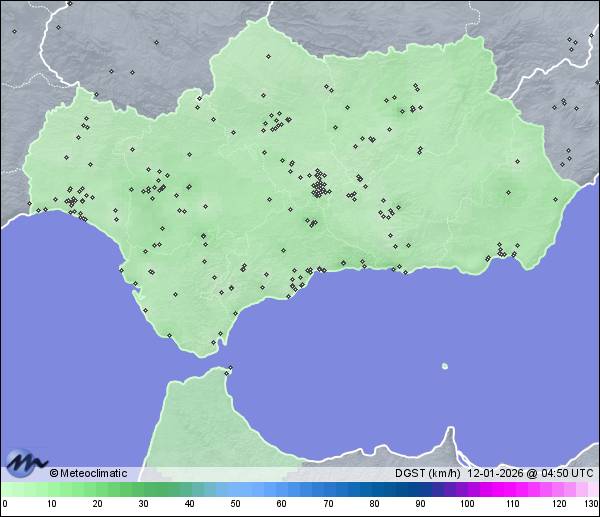Screen dimensions: 600x517
Task: Select the station cluster in the top-right corner
Action: 572,42
